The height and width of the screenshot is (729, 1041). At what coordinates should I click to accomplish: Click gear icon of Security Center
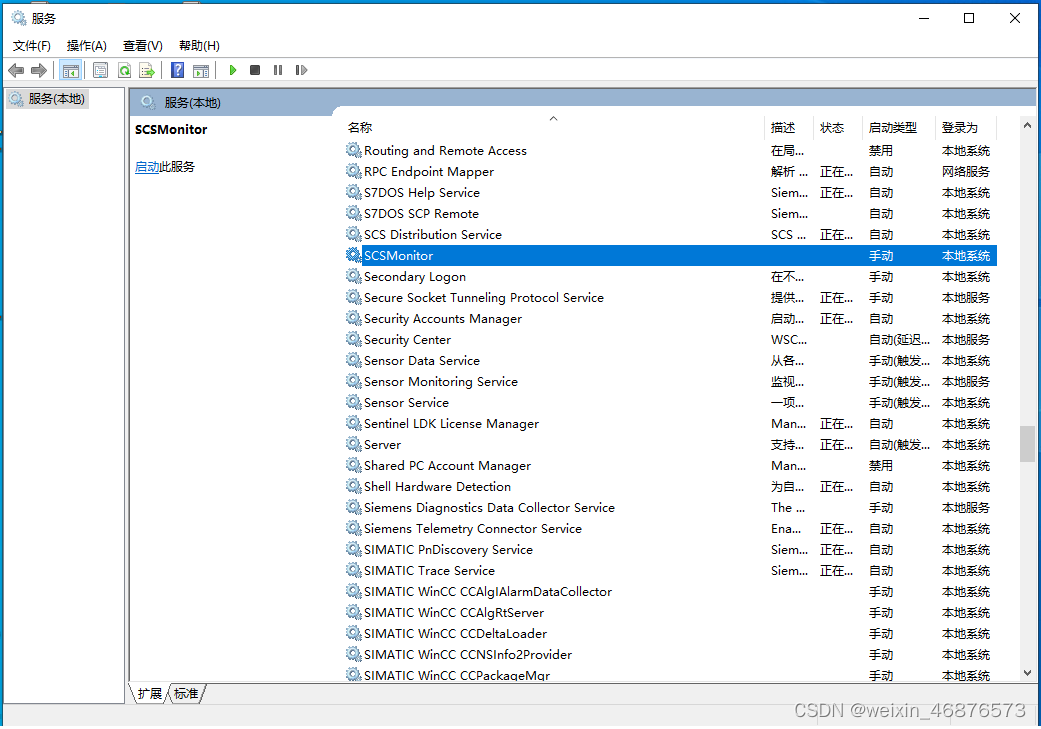354,339
